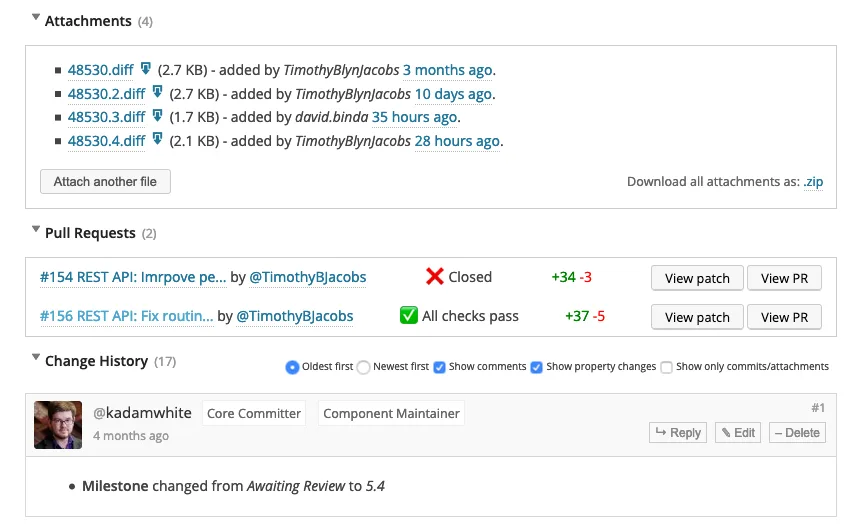Download all attachments as .zip
Viewport: 864px width, 532px height.
pyautogui.click(x=813, y=182)
